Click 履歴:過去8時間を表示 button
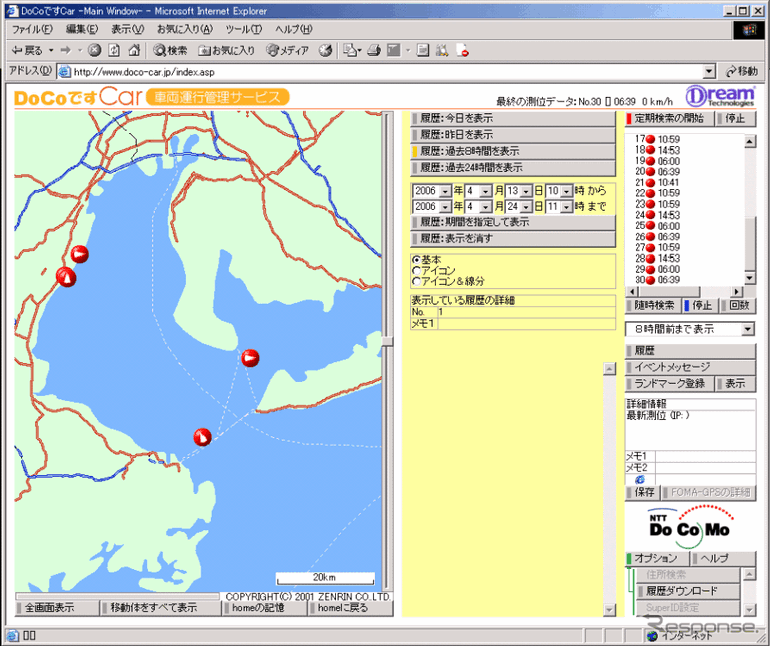770x646 pixels. pyautogui.click(x=513, y=151)
